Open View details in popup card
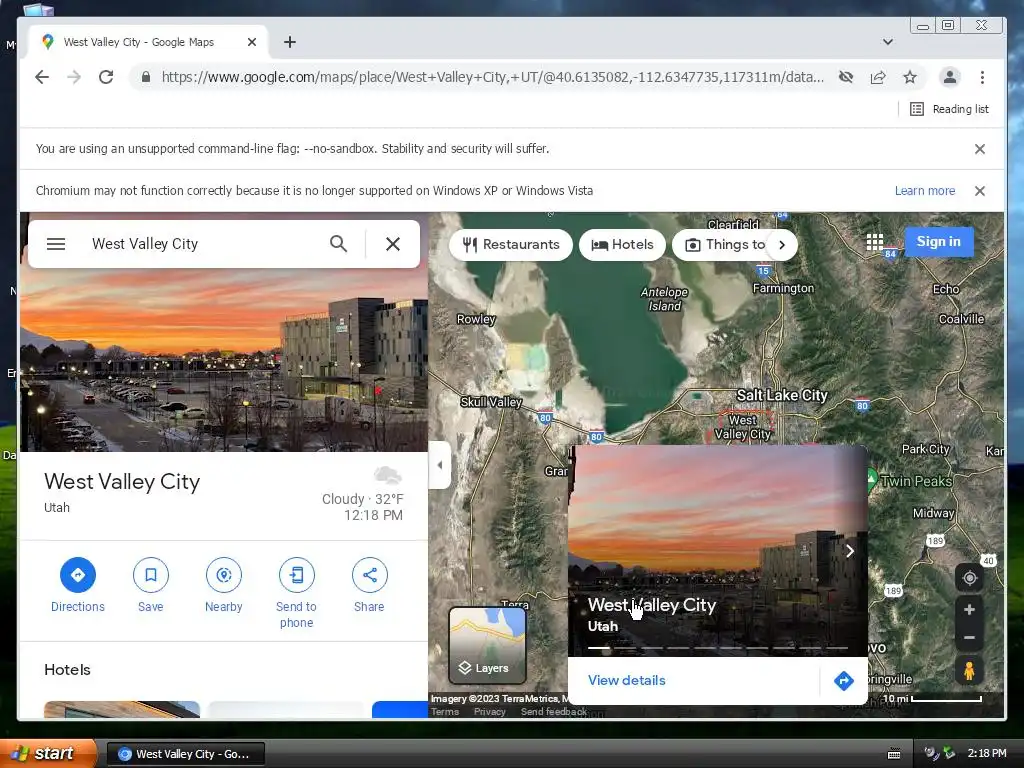 pyautogui.click(x=627, y=680)
